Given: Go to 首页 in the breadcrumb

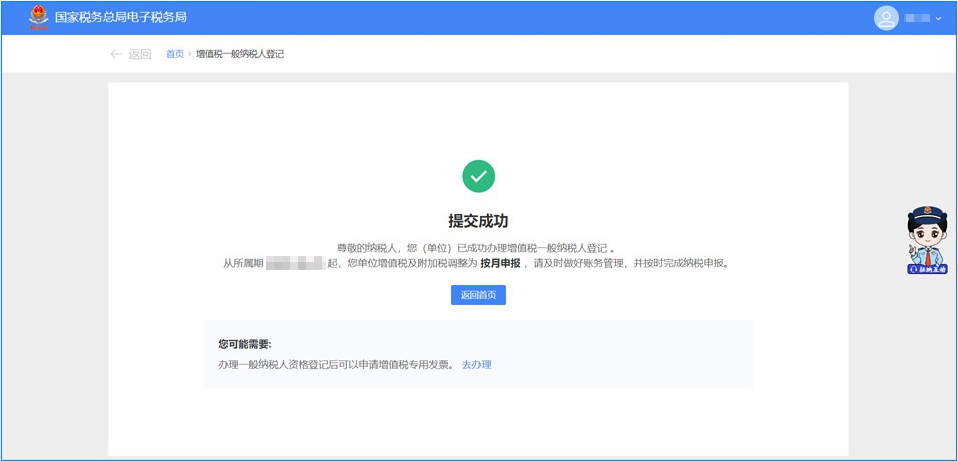Looking at the screenshot, I should (175, 54).
